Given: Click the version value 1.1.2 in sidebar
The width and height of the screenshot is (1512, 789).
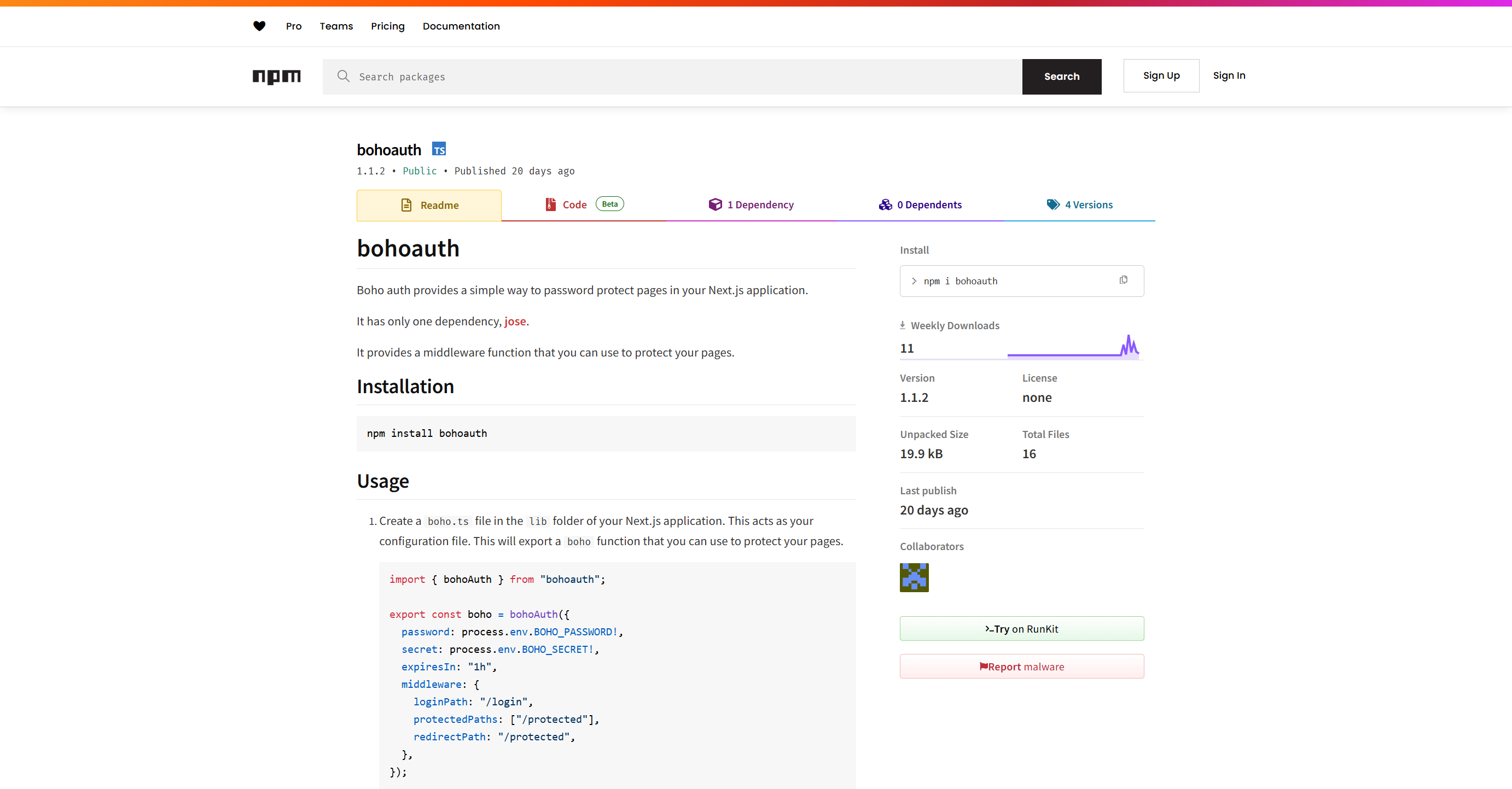Looking at the screenshot, I should [x=914, y=397].
